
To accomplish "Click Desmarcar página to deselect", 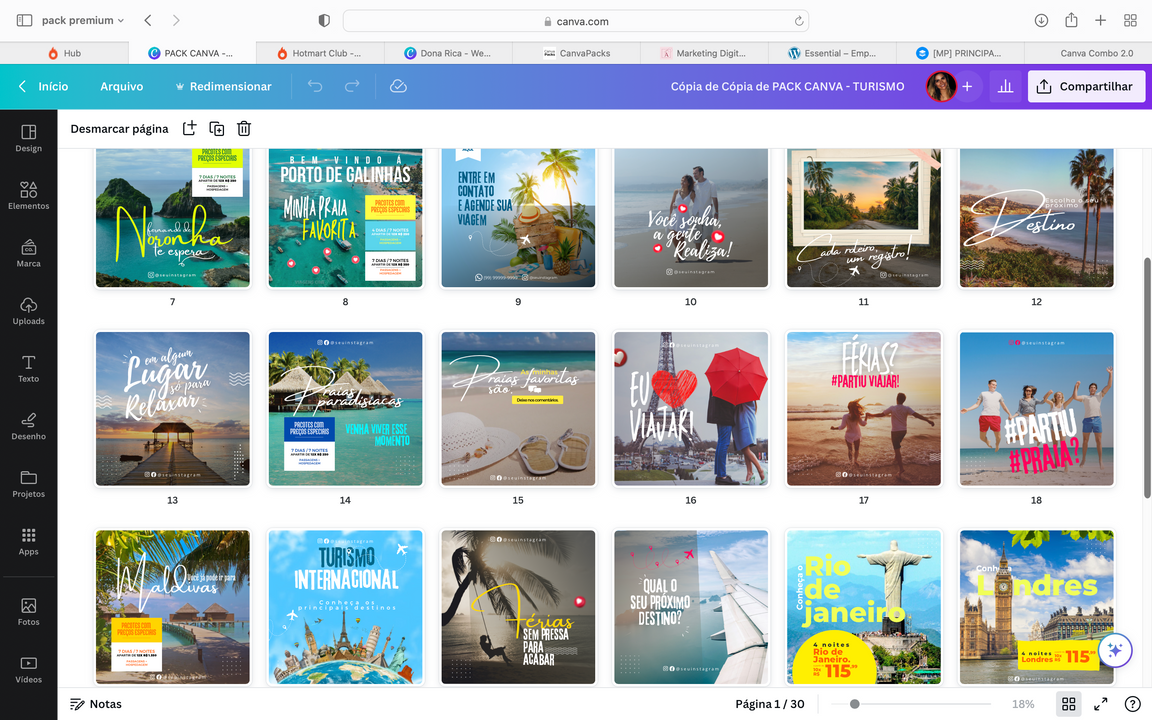I will pyautogui.click(x=119, y=128).
